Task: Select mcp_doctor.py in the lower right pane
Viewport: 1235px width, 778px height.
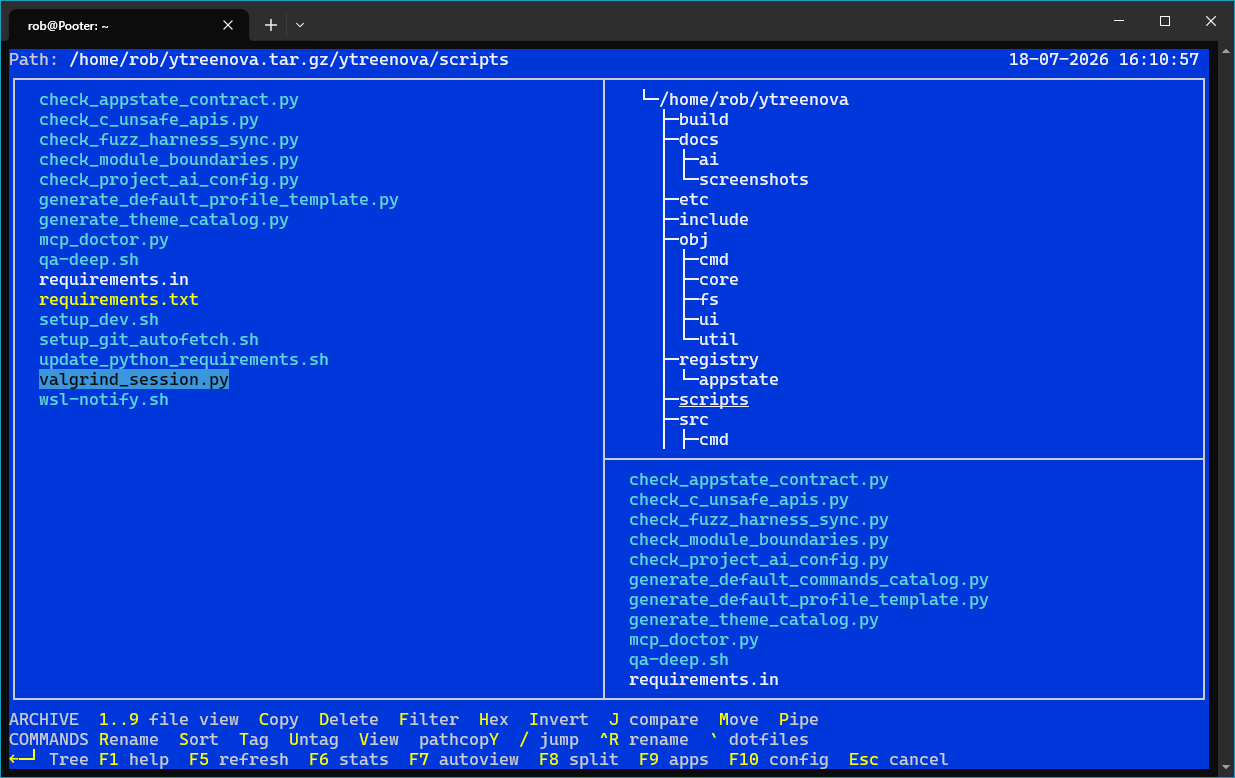Action: pyautogui.click(x=694, y=640)
